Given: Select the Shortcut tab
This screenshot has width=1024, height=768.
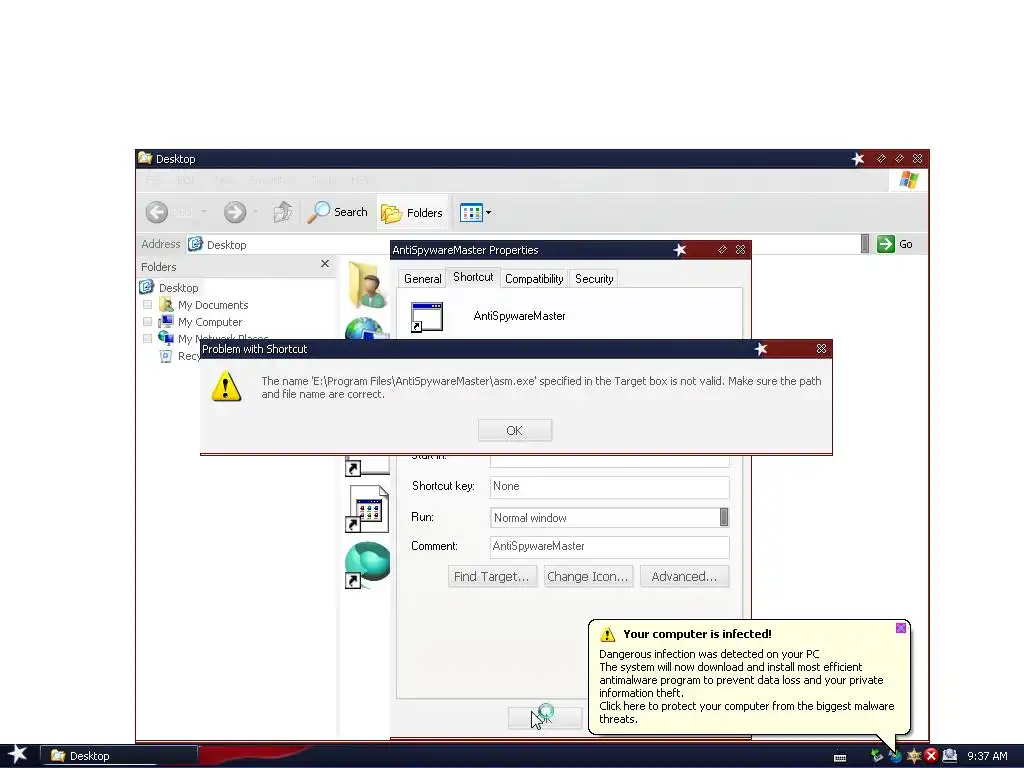Looking at the screenshot, I should (x=473, y=277).
